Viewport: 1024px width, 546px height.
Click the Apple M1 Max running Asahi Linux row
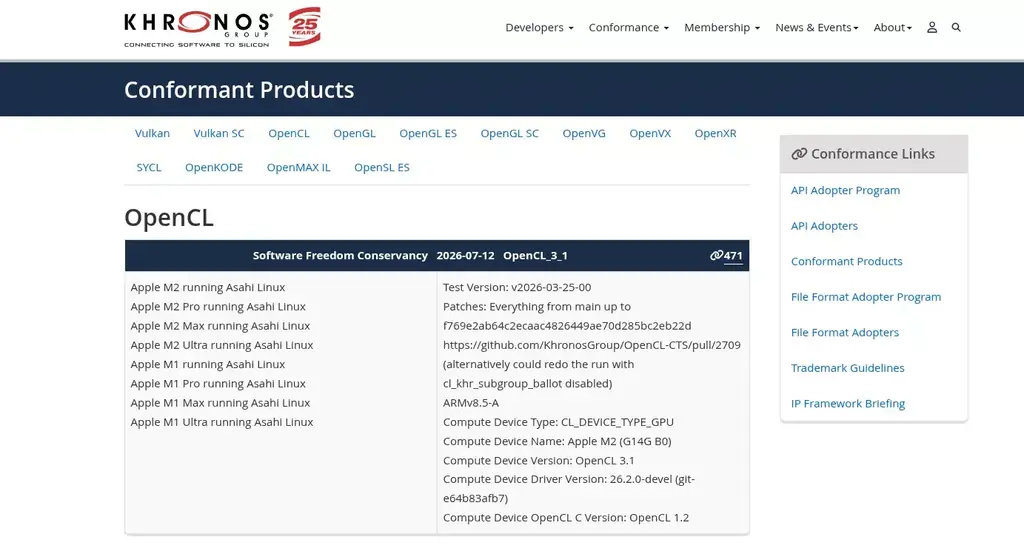tap(220, 403)
